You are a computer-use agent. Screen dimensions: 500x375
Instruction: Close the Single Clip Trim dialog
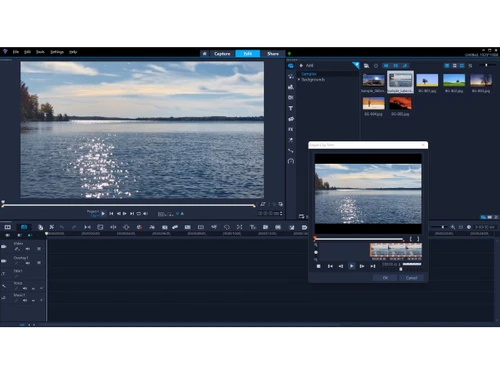[423, 145]
